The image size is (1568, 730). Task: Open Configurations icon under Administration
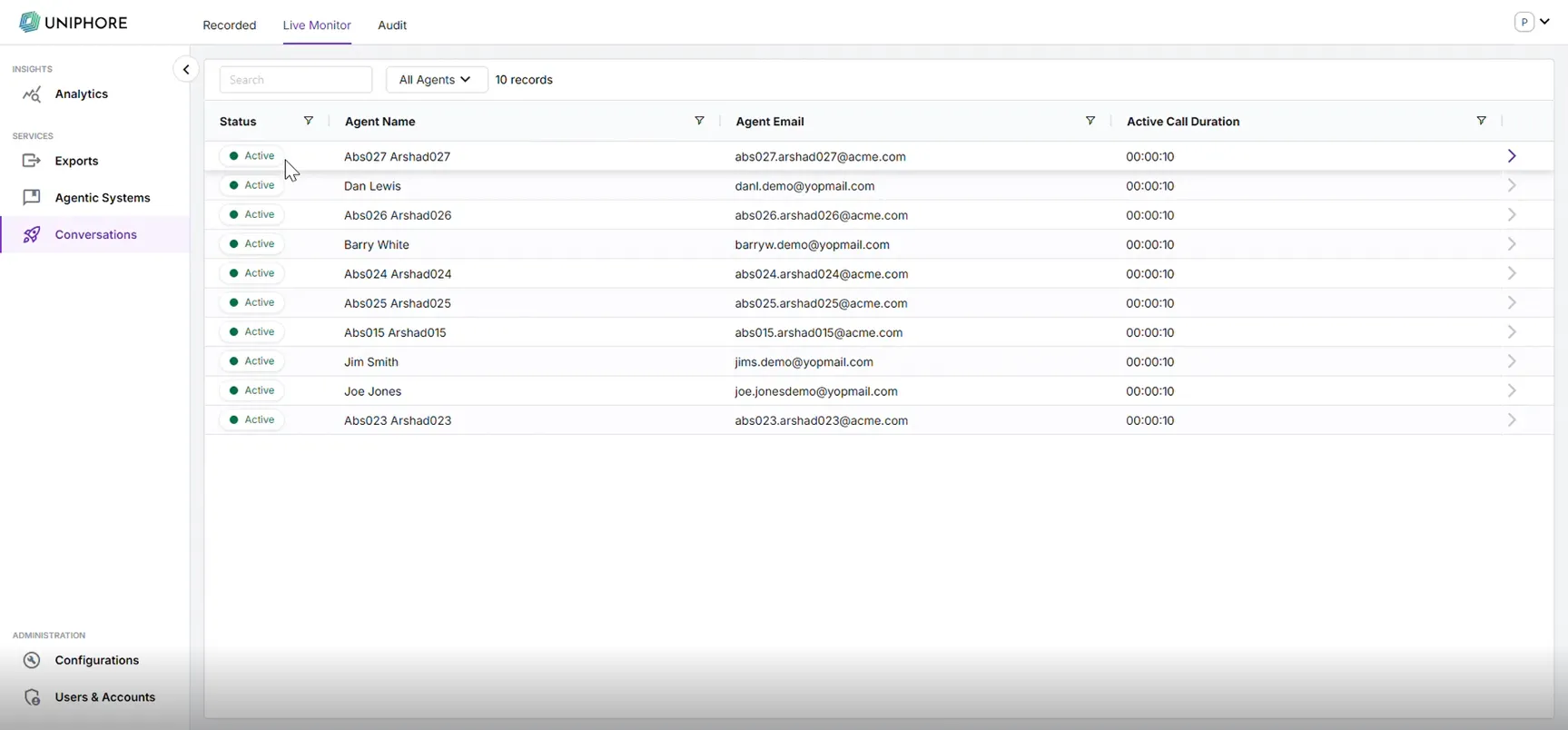pyautogui.click(x=32, y=660)
